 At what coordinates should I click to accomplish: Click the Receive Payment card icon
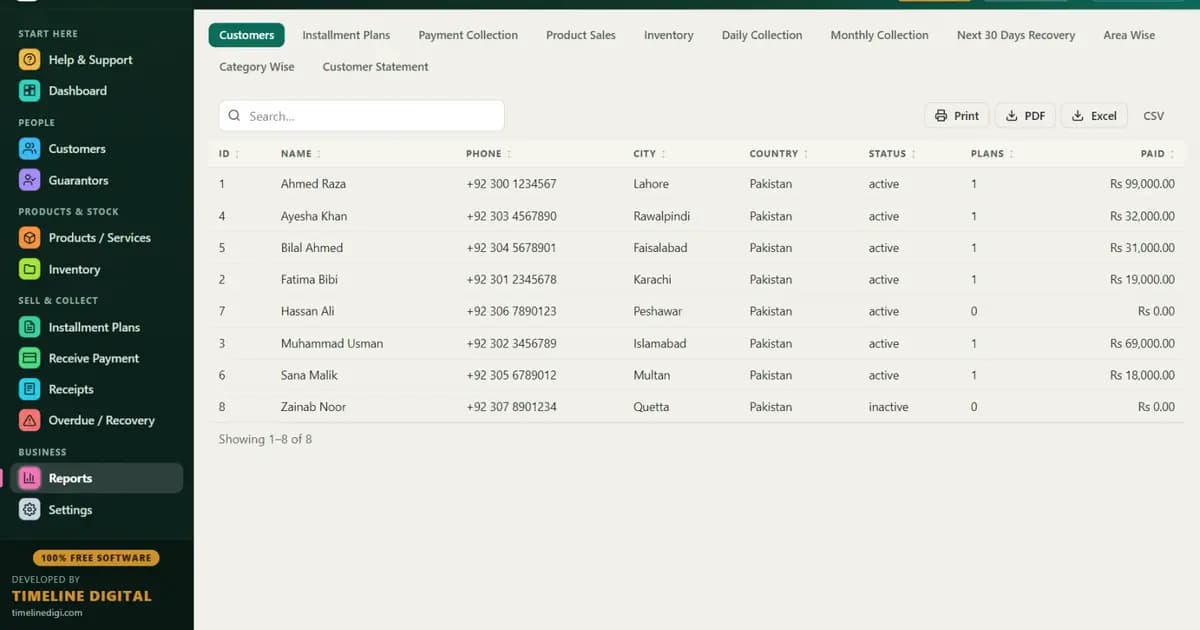point(30,358)
